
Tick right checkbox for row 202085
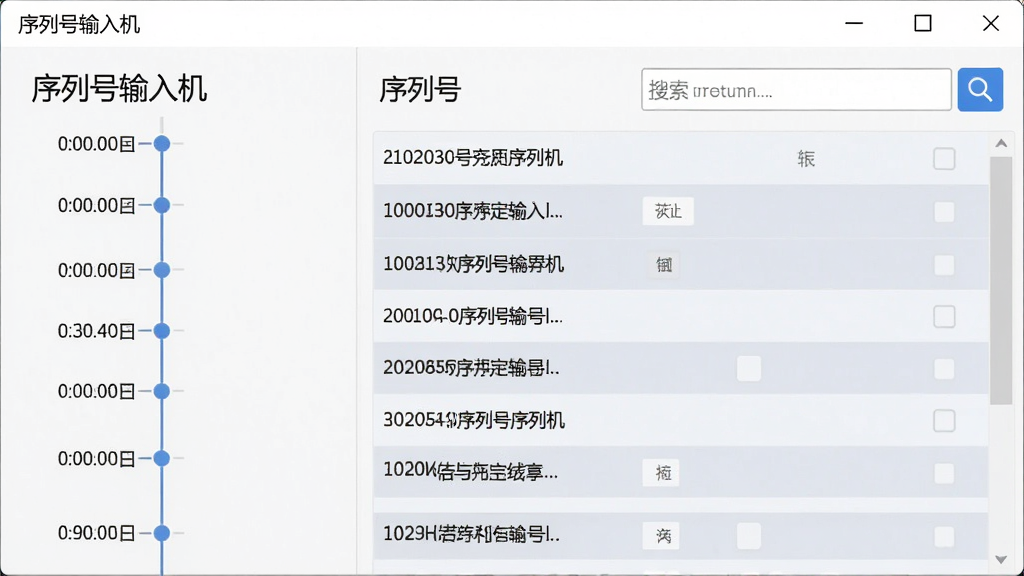pyautogui.click(x=944, y=369)
